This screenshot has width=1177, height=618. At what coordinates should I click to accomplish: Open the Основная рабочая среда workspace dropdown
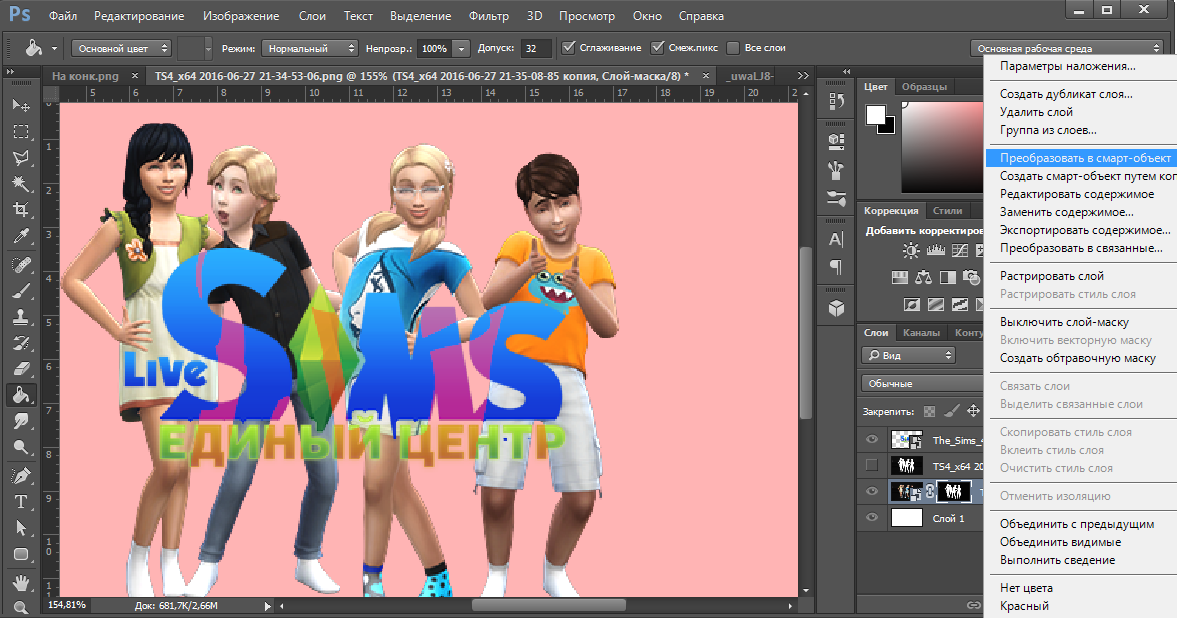1067,48
